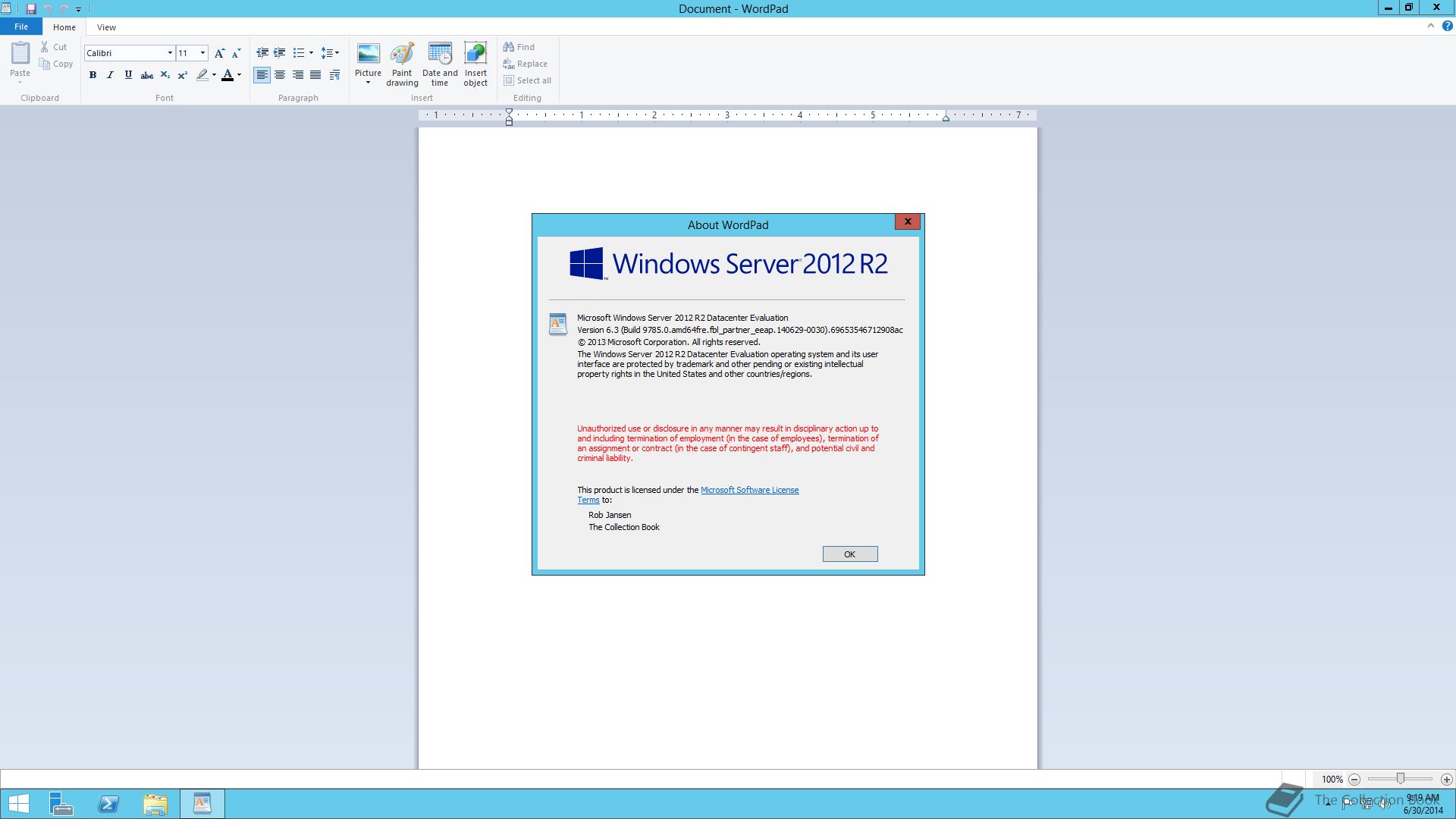Click the Terms link

point(588,500)
